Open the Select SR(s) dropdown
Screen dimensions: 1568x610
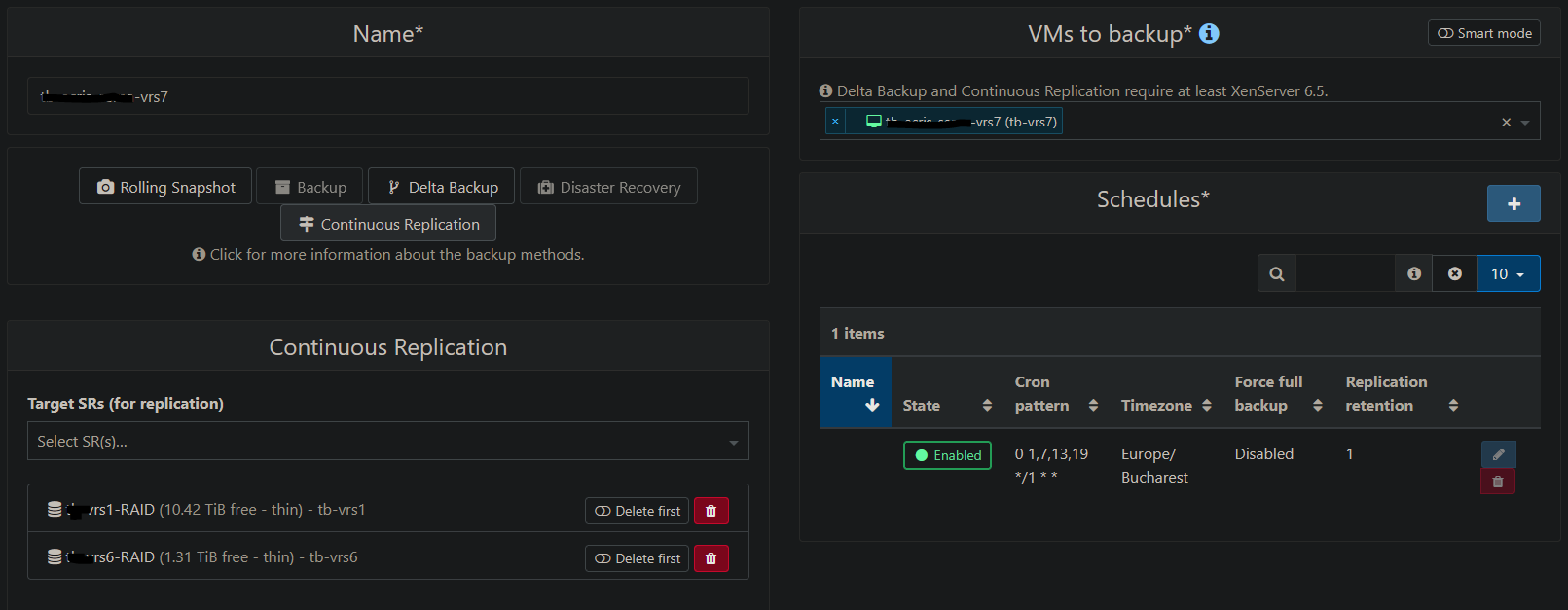pos(388,441)
